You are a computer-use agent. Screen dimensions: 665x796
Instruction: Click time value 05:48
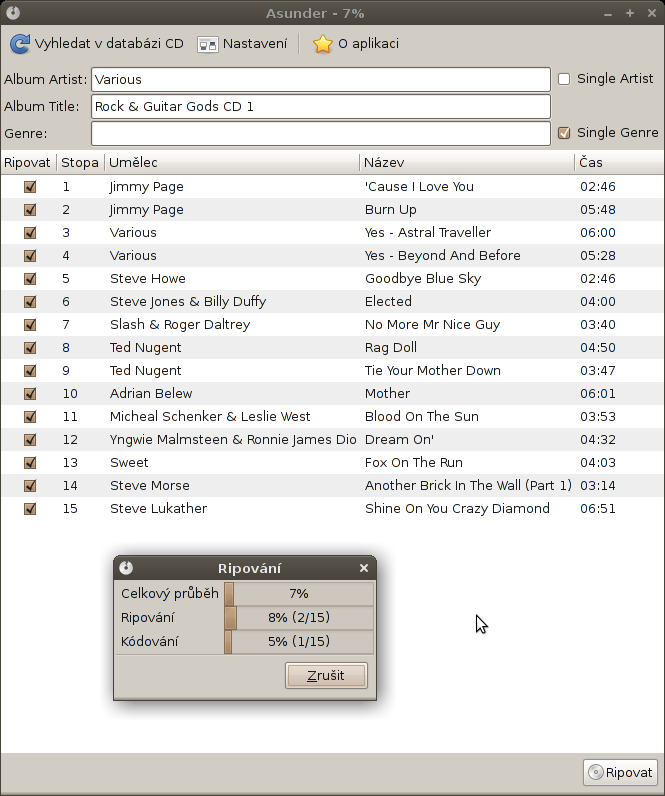(597, 210)
